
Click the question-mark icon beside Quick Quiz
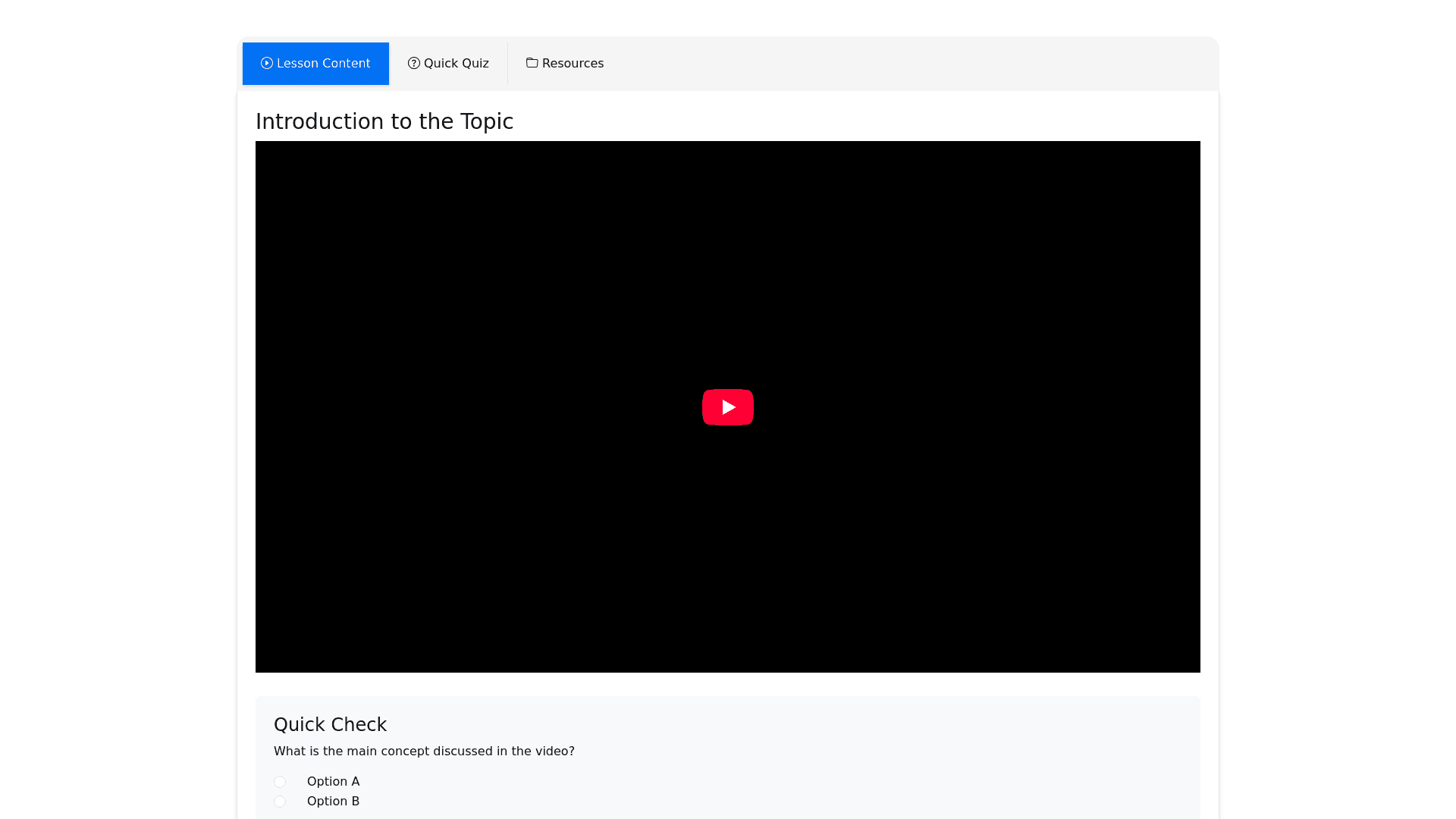[x=414, y=63]
